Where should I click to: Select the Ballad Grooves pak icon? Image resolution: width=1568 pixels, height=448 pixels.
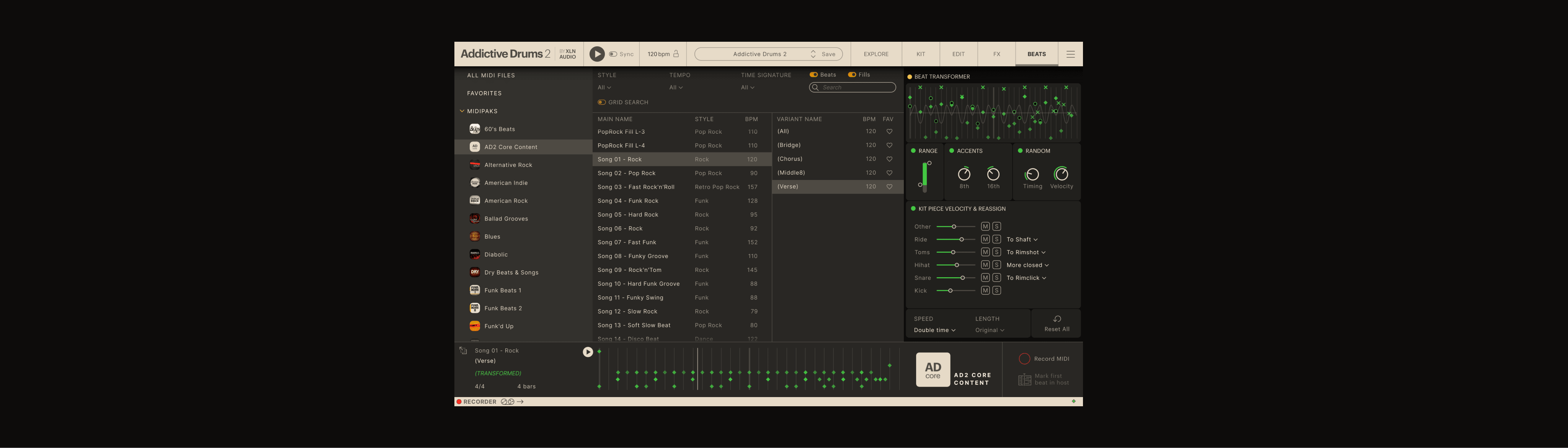475,219
